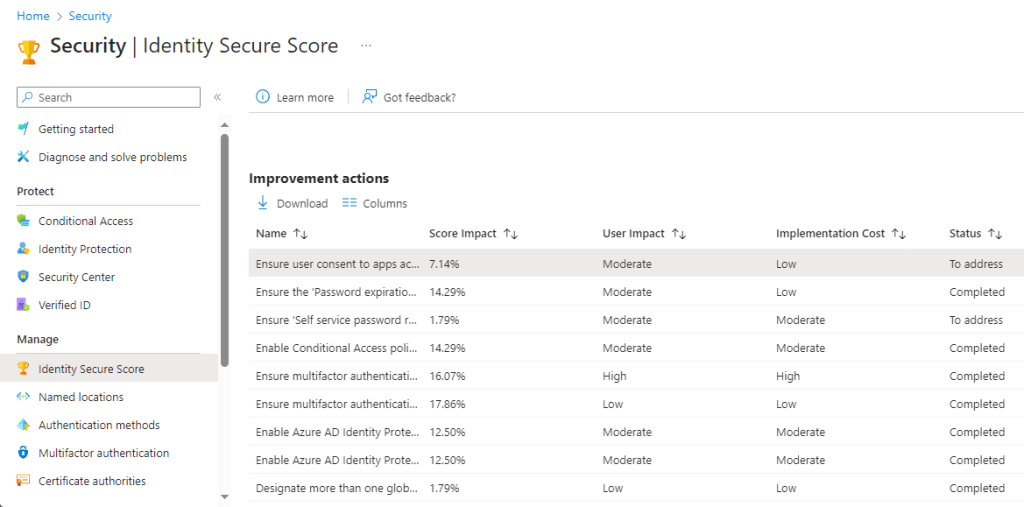
Task: Click the Learn more link
Action: pyautogui.click(x=295, y=97)
